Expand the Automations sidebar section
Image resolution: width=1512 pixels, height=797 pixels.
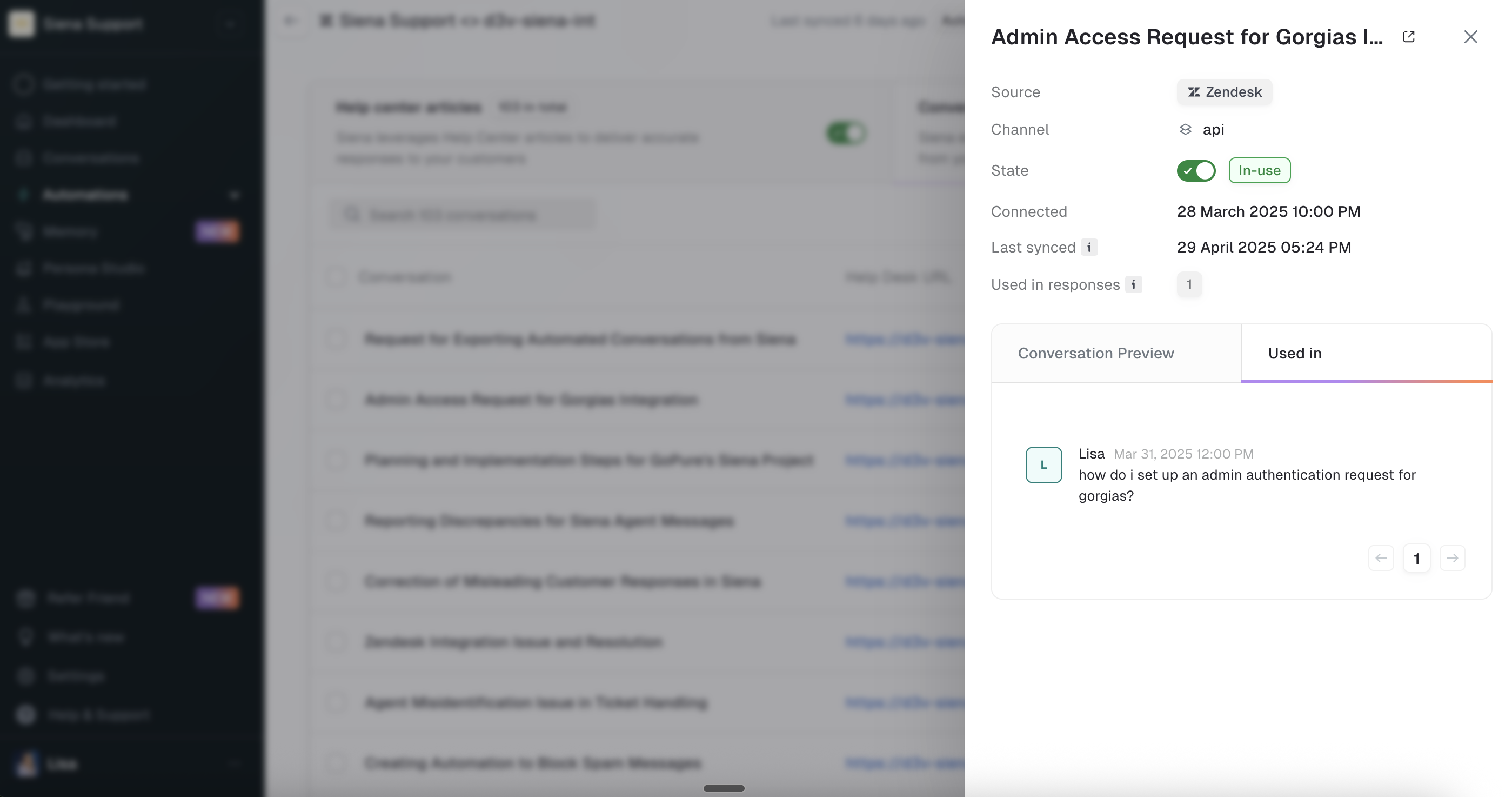tap(234, 195)
